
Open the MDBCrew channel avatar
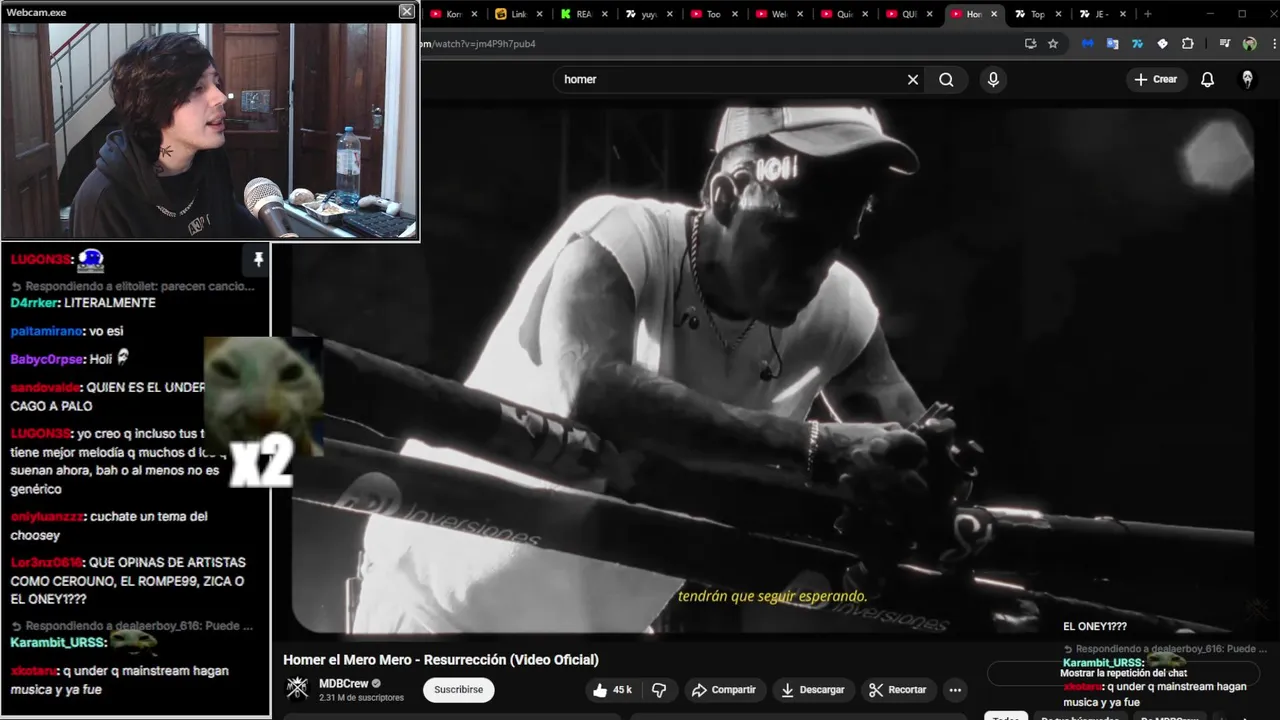coord(297,688)
